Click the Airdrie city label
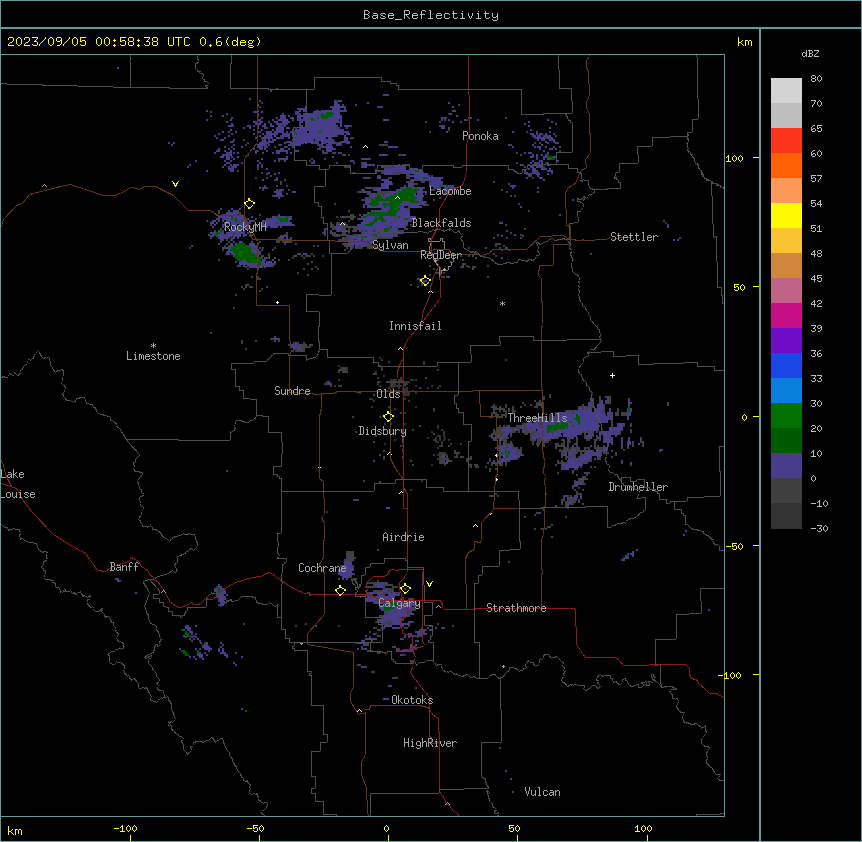Image resolution: width=862 pixels, height=842 pixels. [403, 537]
